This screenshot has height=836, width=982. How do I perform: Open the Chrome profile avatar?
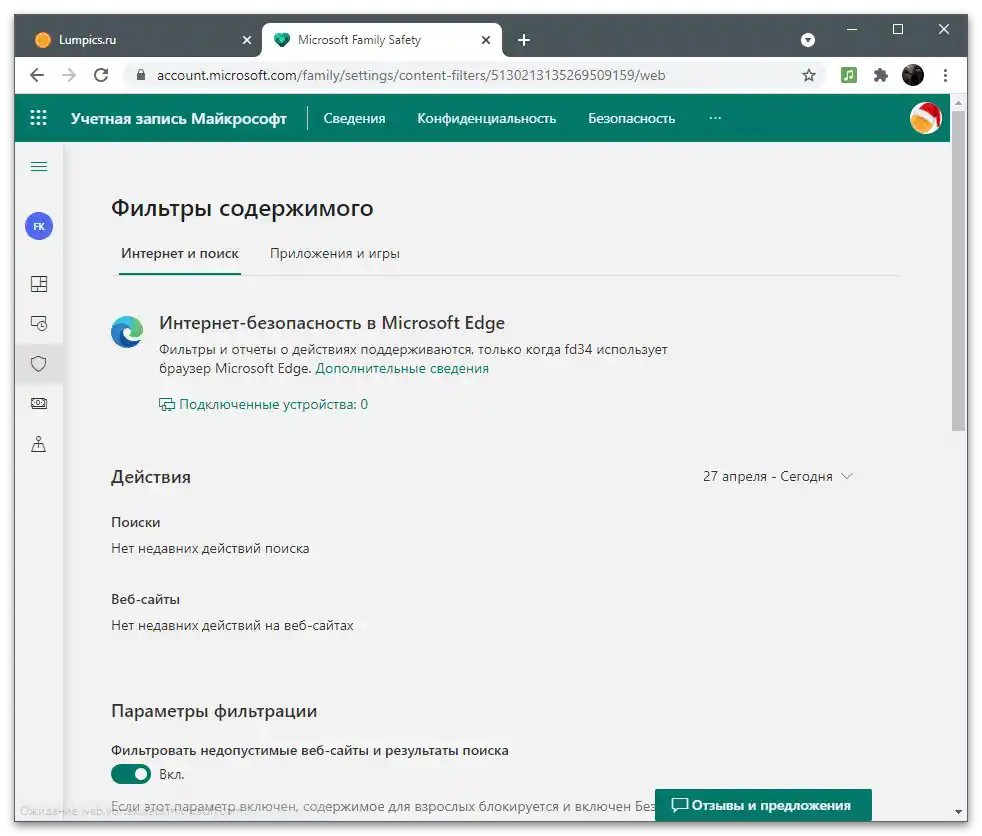tap(913, 75)
